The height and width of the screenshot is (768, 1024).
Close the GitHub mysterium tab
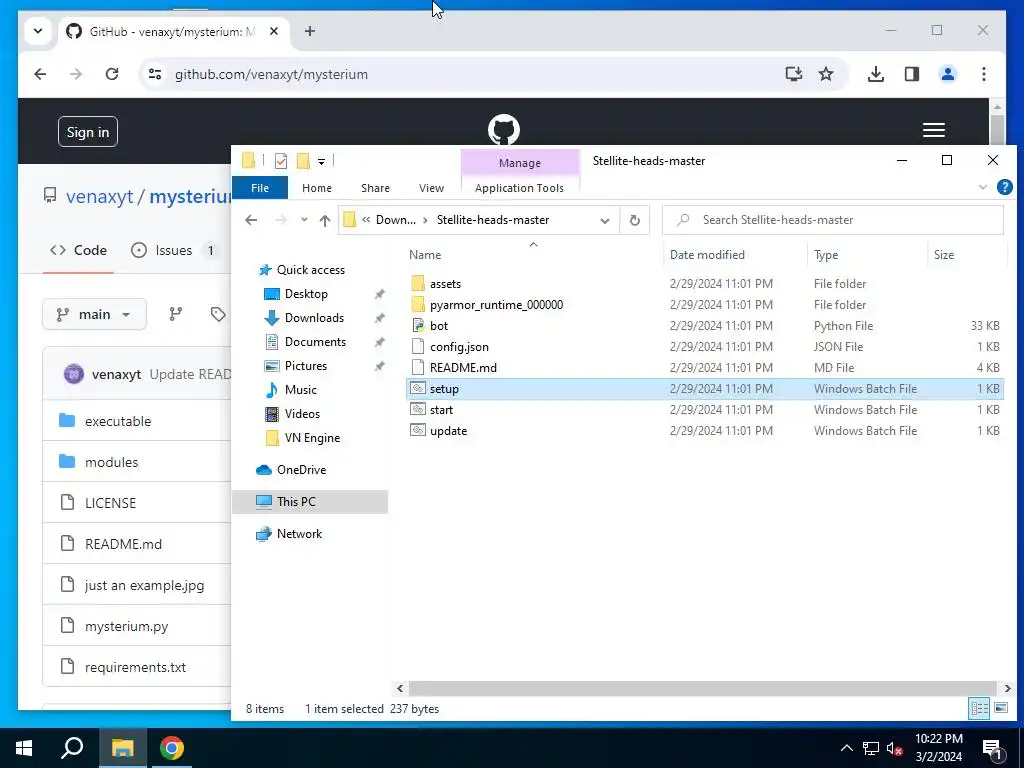point(274,31)
